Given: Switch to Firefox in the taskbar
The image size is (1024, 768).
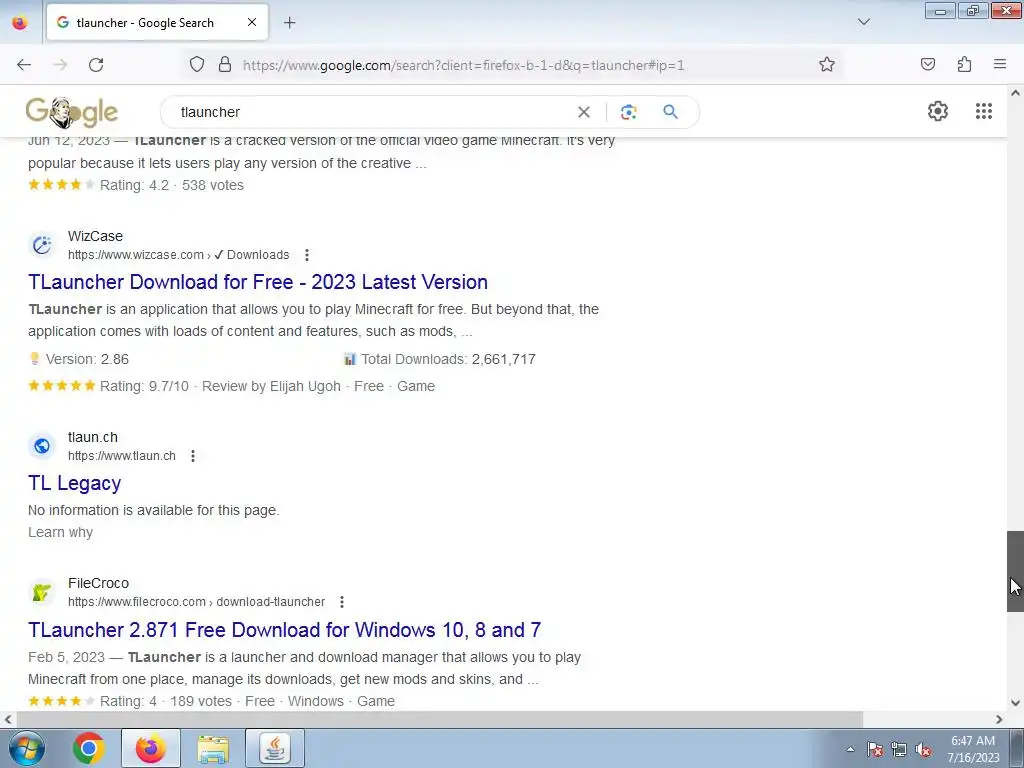Looking at the screenshot, I should point(150,748).
